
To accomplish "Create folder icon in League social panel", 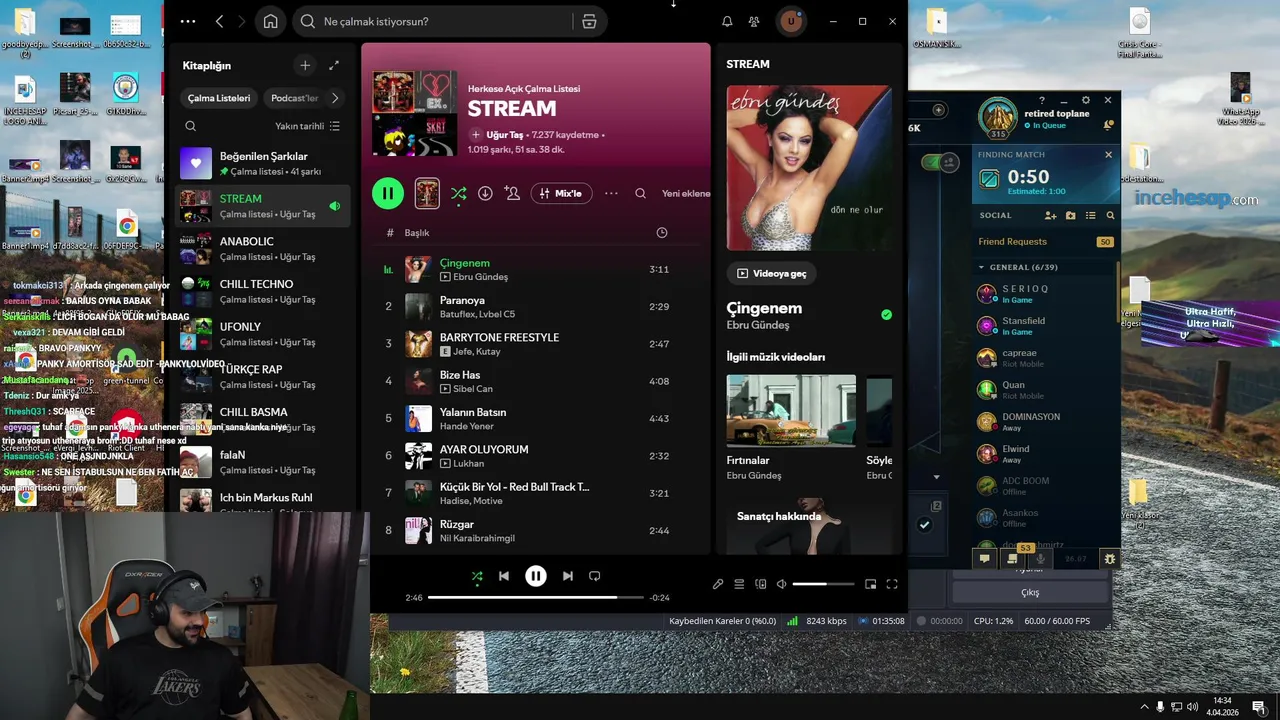I will tap(1070, 215).
